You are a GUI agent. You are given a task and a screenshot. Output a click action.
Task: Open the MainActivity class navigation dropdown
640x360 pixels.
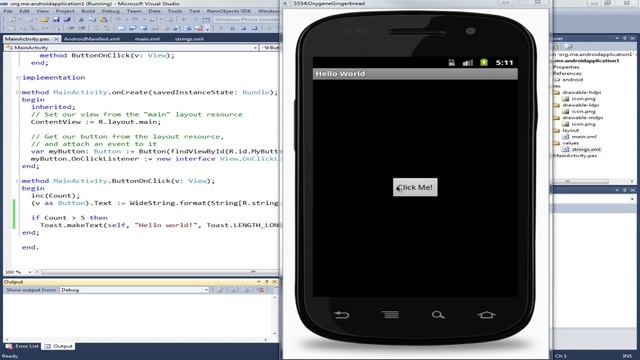coord(255,48)
